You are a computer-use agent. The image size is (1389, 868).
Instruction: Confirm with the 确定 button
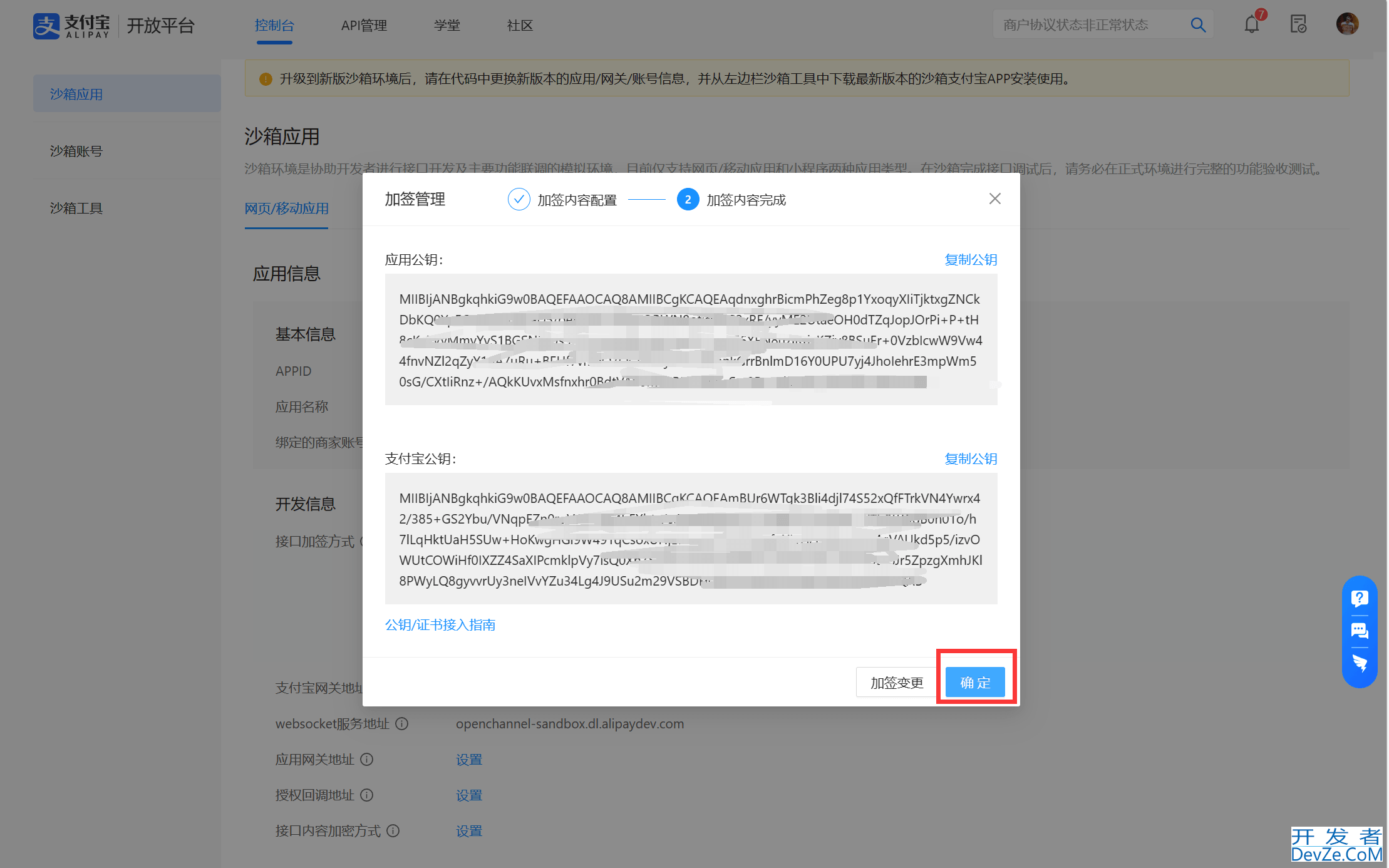point(975,682)
